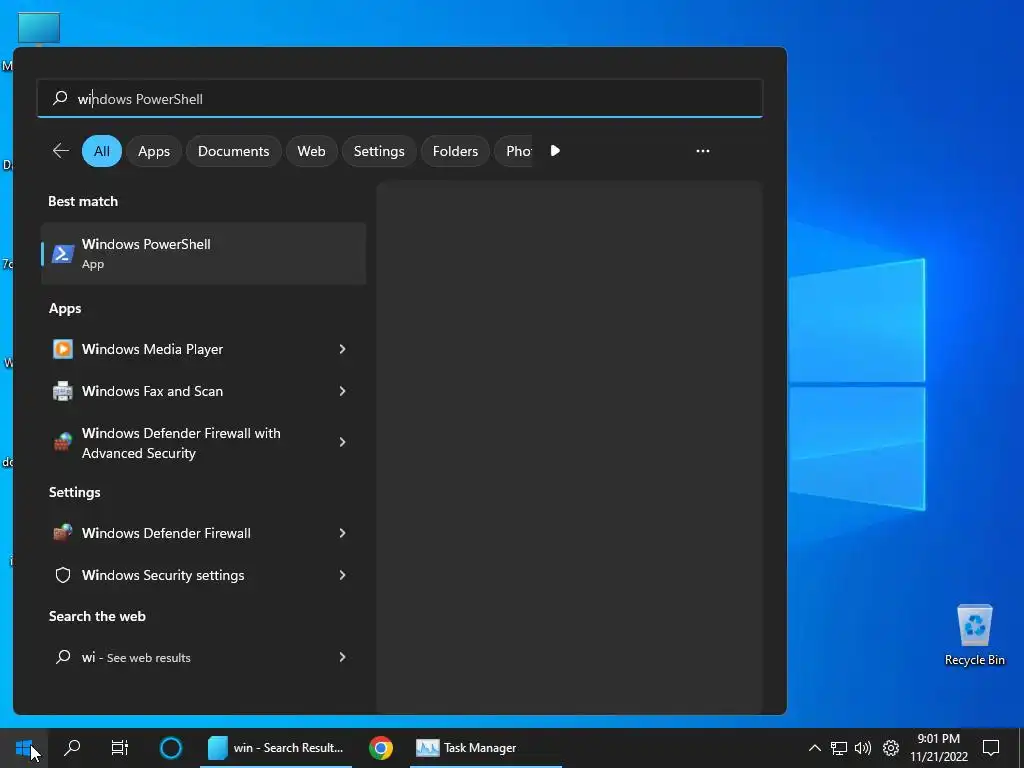Click the Windows PowerShell app icon
Viewport: 1024px width, 768px height.
pos(63,253)
